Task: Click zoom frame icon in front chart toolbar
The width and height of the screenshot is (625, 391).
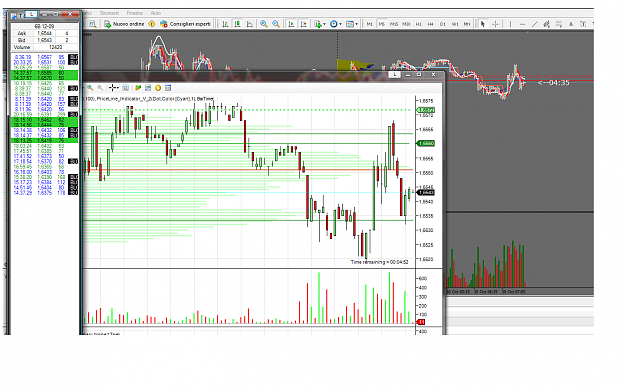Action: 126,88
